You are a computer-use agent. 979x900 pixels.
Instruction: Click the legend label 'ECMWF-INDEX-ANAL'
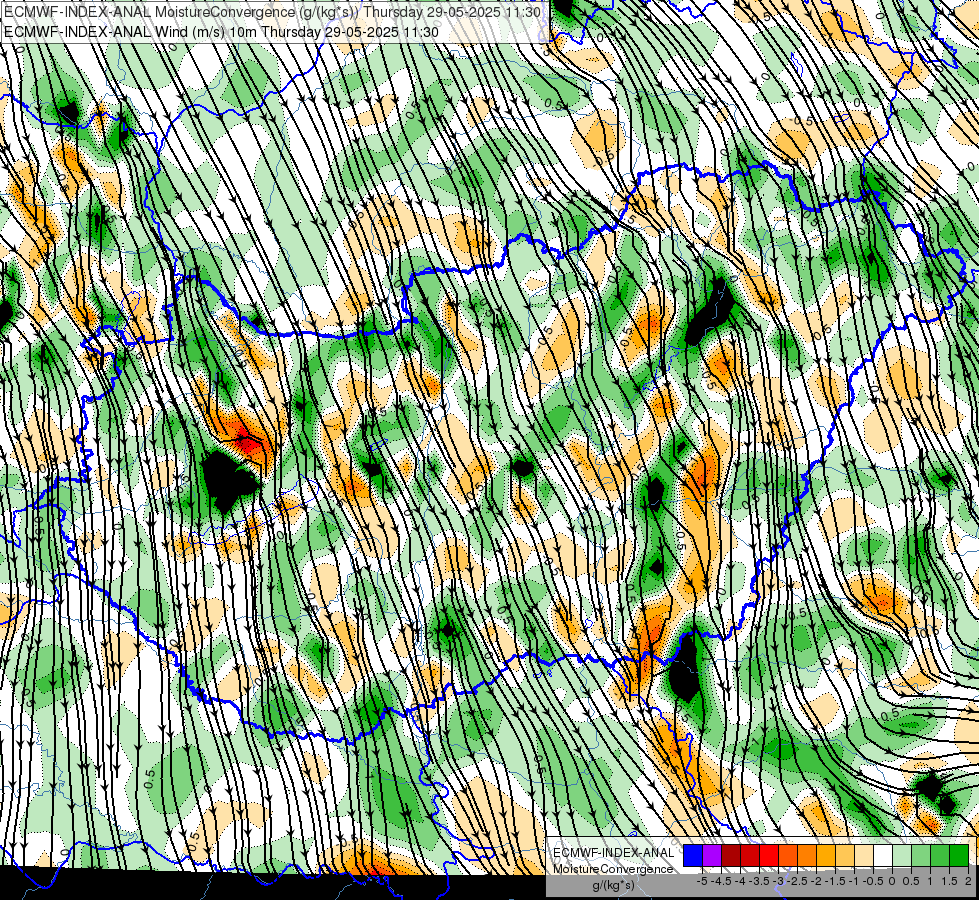(x=614, y=853)
